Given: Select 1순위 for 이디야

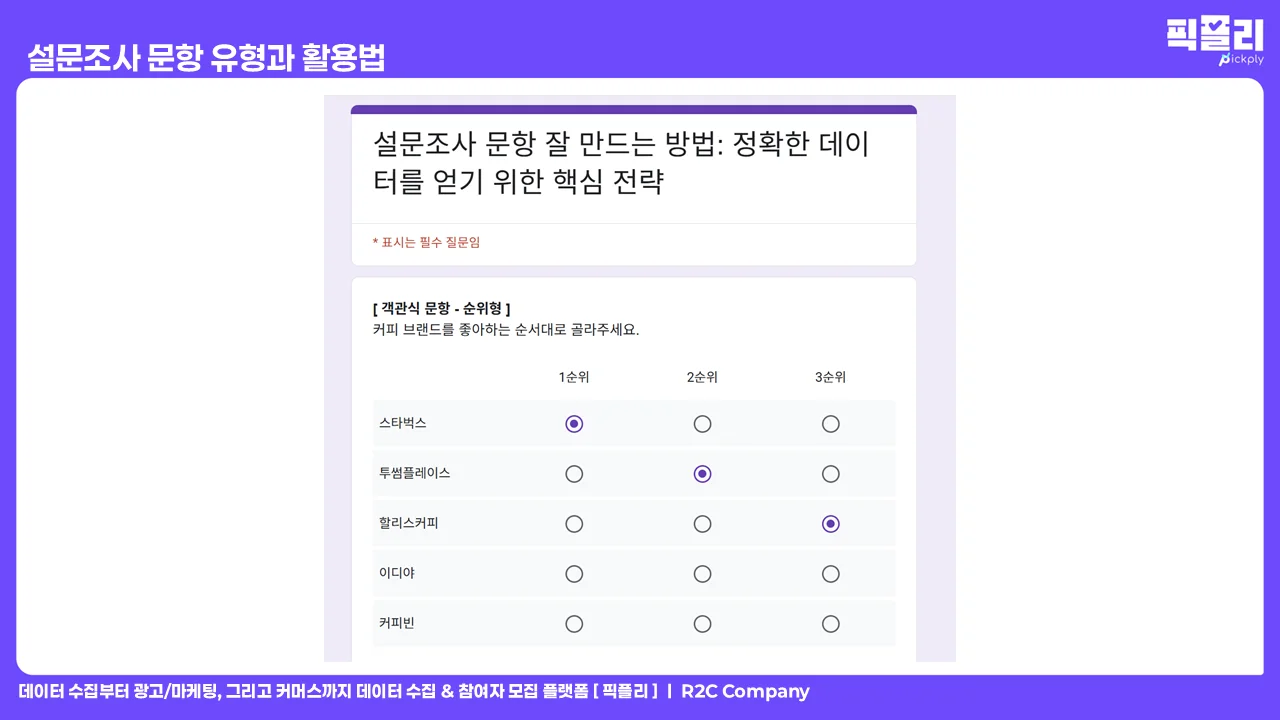Looking at the screenshot, I should click(x=574, y=573).
